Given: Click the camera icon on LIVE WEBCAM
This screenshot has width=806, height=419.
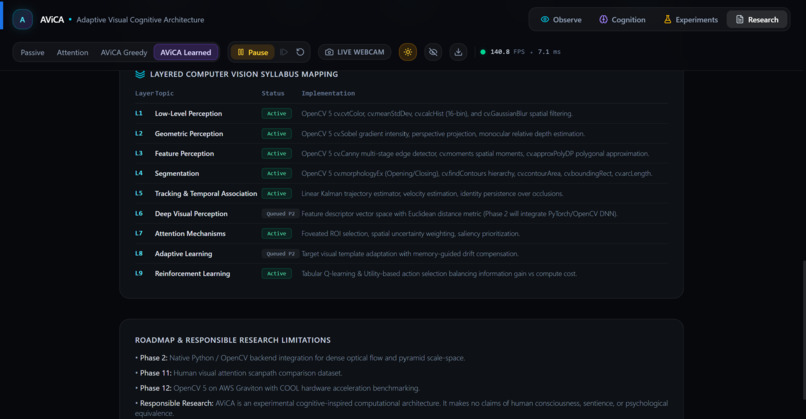Looking at the screenshot, I should [329, 52].
